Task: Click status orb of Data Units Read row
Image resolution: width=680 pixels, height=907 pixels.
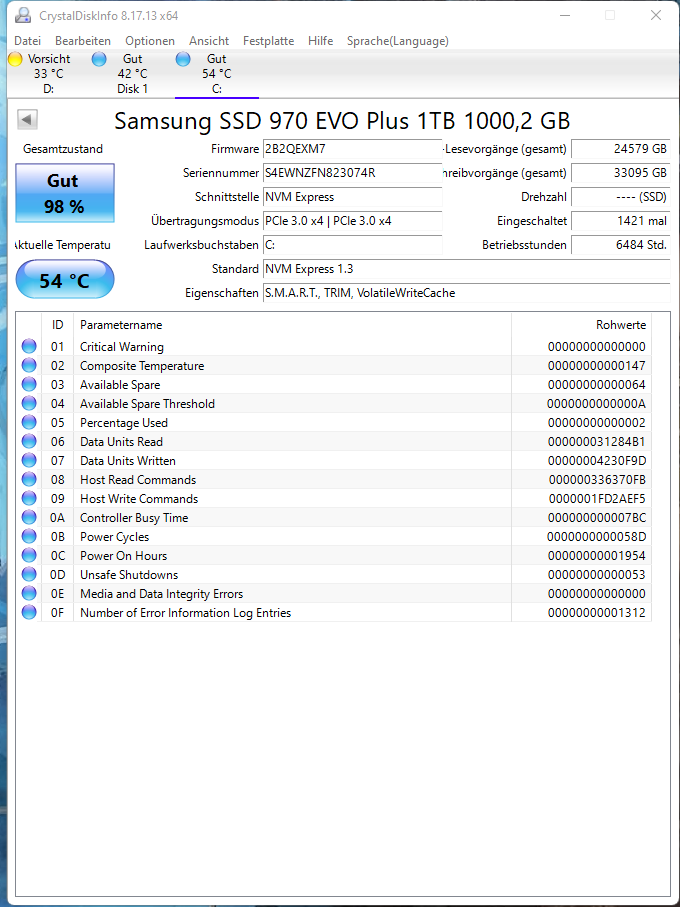Action: tap(29, 441)
